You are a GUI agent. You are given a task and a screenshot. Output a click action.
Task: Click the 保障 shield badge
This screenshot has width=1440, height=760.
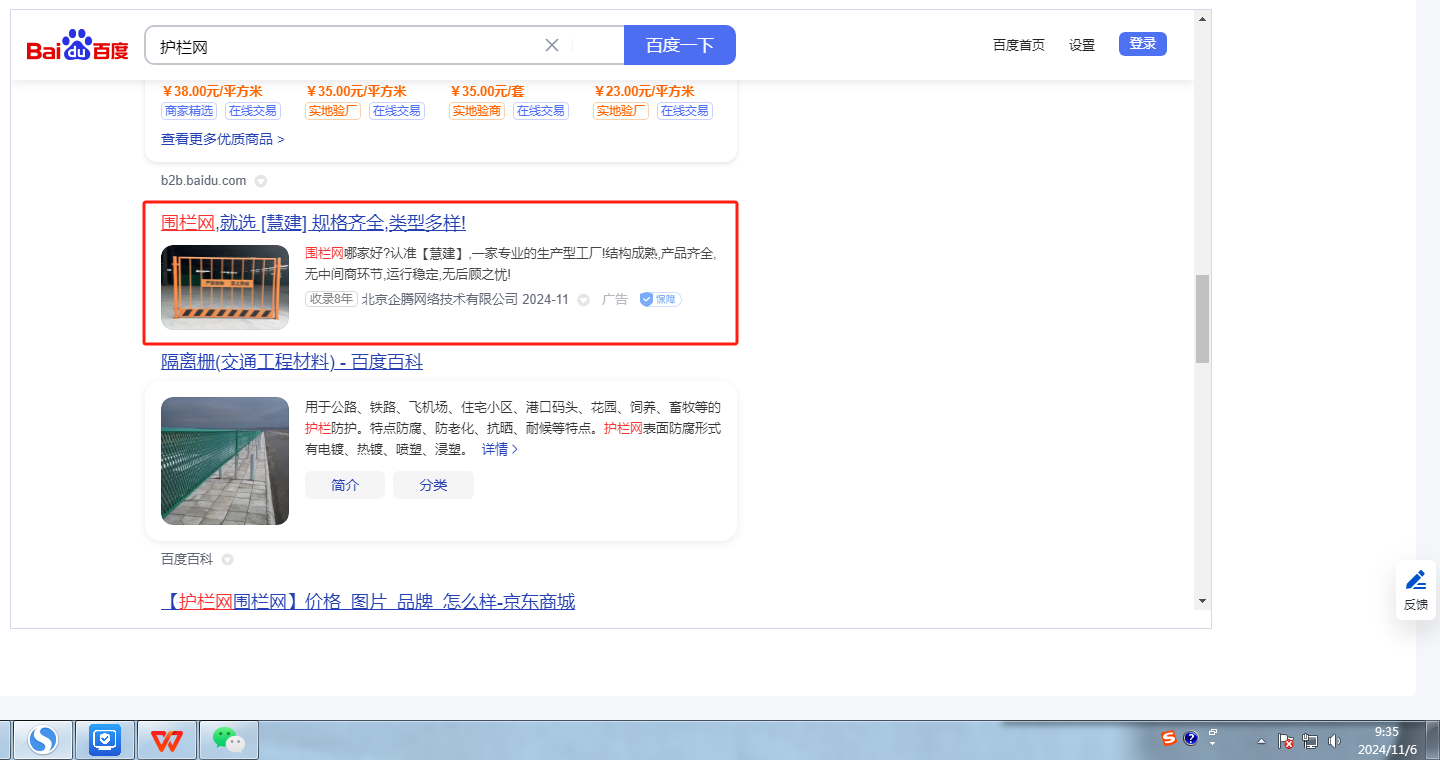coord(660,299)
